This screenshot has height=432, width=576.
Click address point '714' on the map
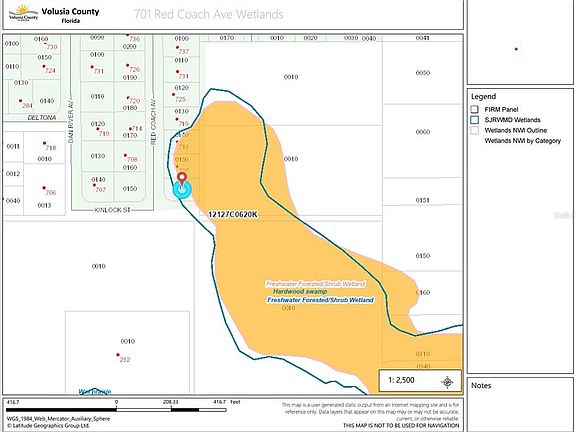click(136, 129)
